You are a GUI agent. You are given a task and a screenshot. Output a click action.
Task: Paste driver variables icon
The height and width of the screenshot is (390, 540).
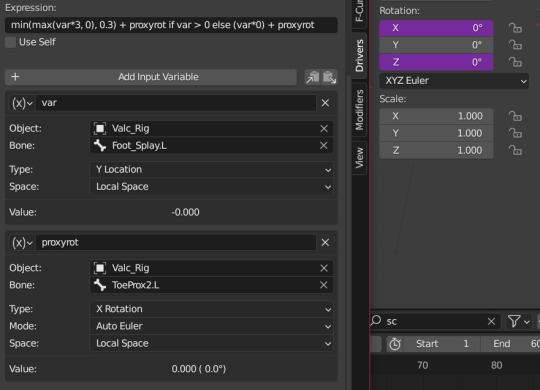(329, 77)
